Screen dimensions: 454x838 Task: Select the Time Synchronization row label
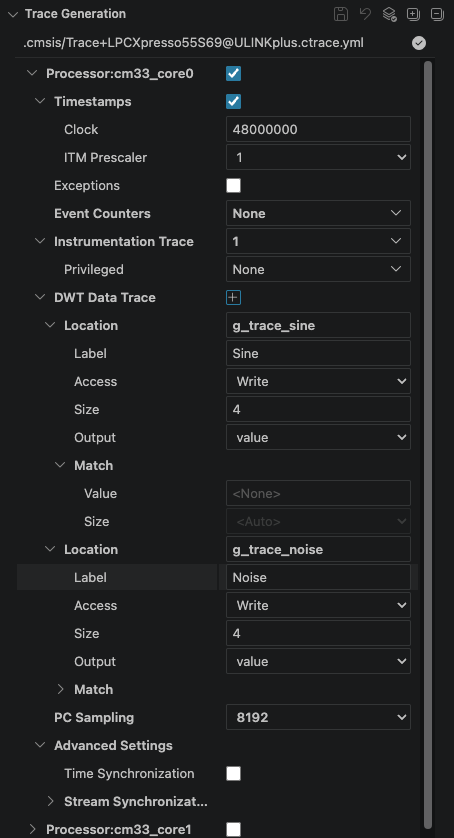pyautogui.click(x=129, y=773)
